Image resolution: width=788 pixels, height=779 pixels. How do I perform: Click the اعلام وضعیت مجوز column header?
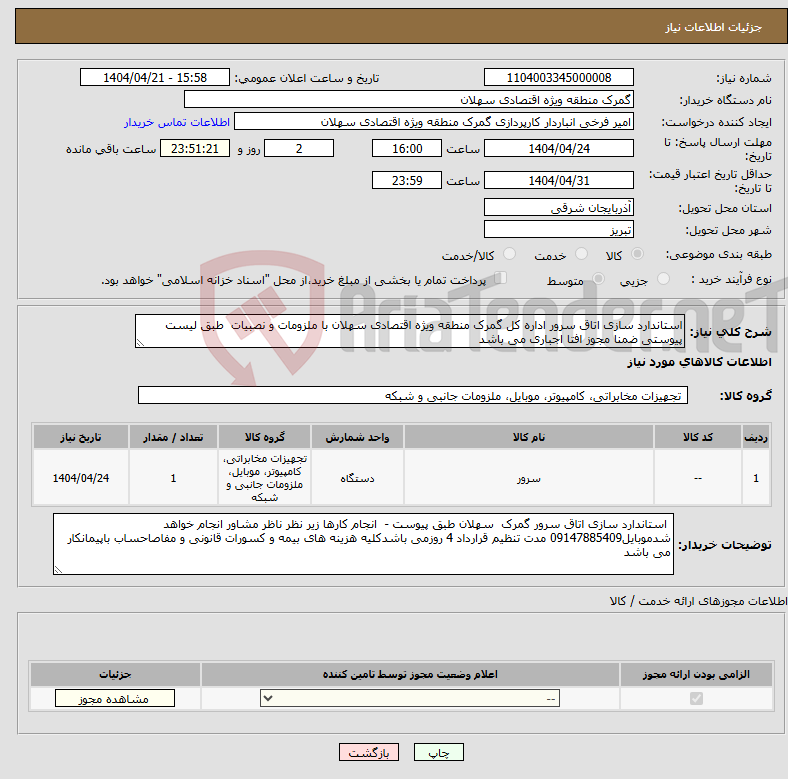pos(410,674)
